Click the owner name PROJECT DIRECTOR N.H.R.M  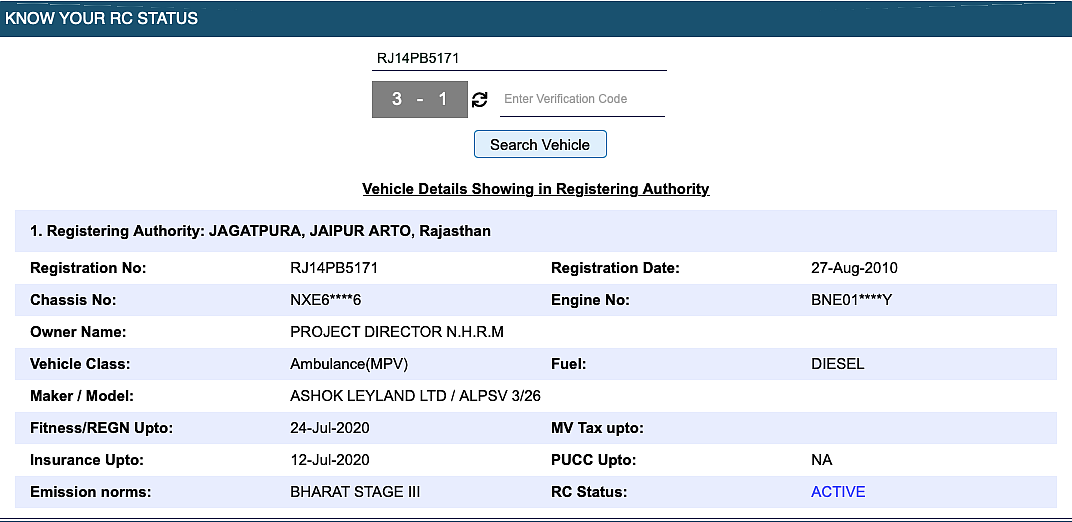[397, 332]
